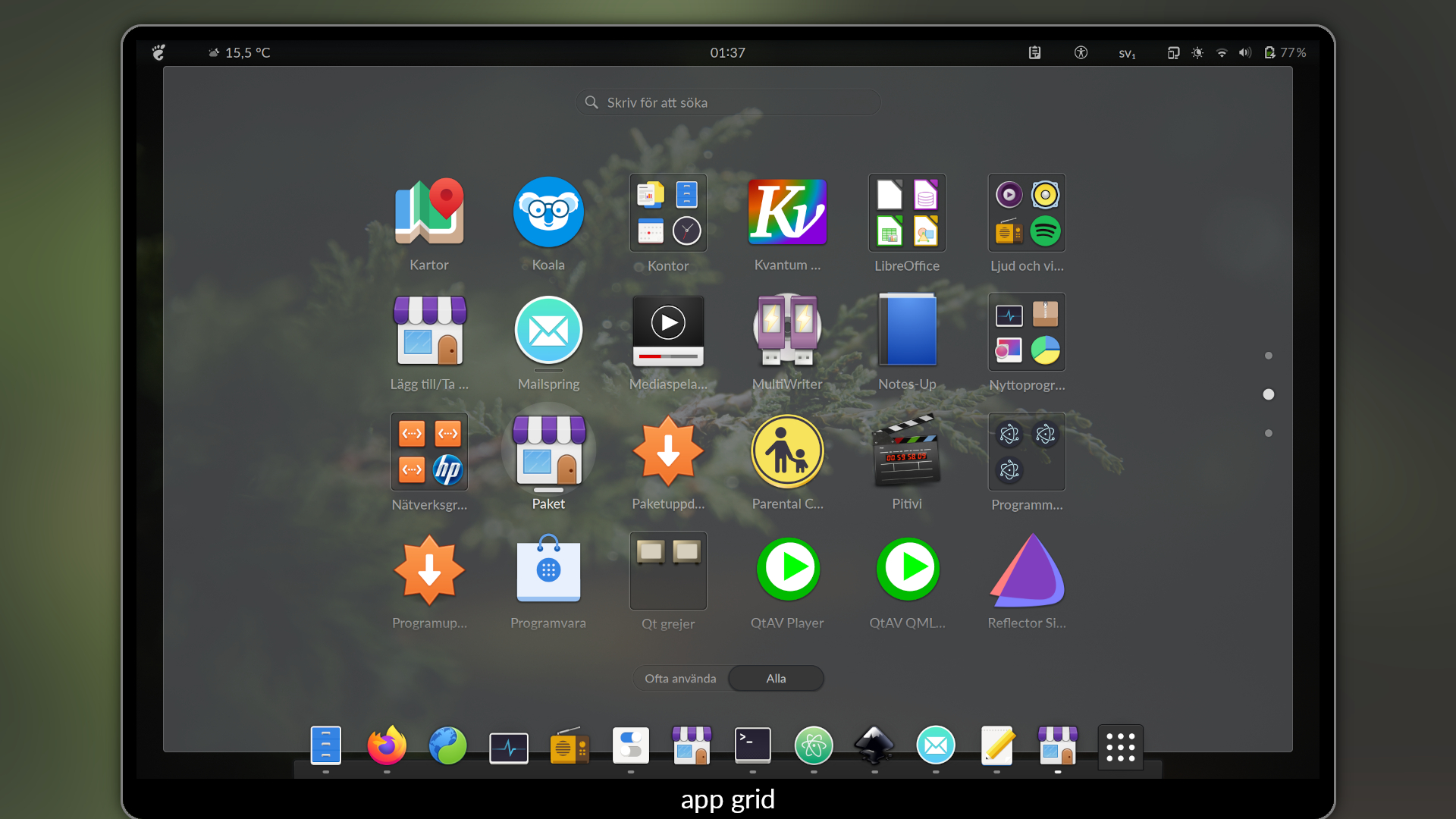Open the terminal from the dock

coord(753,745)
